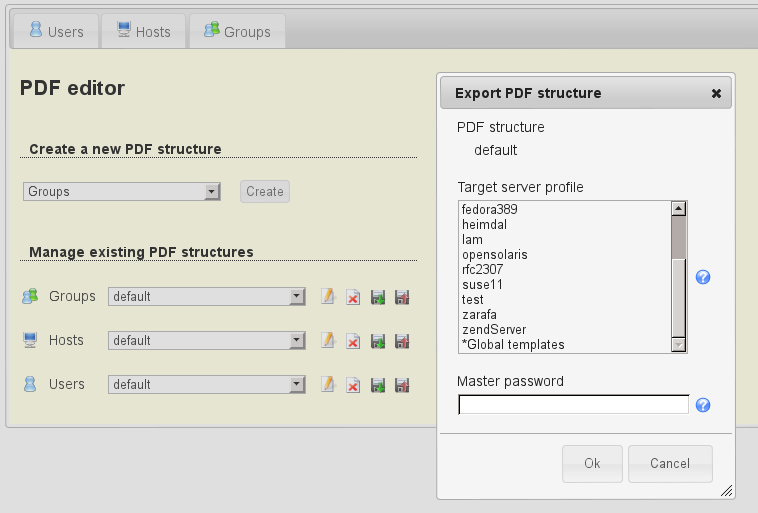The width and height of the screenshot is (758, 513).
Task: Open help for Master password field
Action: pos(703,405)
